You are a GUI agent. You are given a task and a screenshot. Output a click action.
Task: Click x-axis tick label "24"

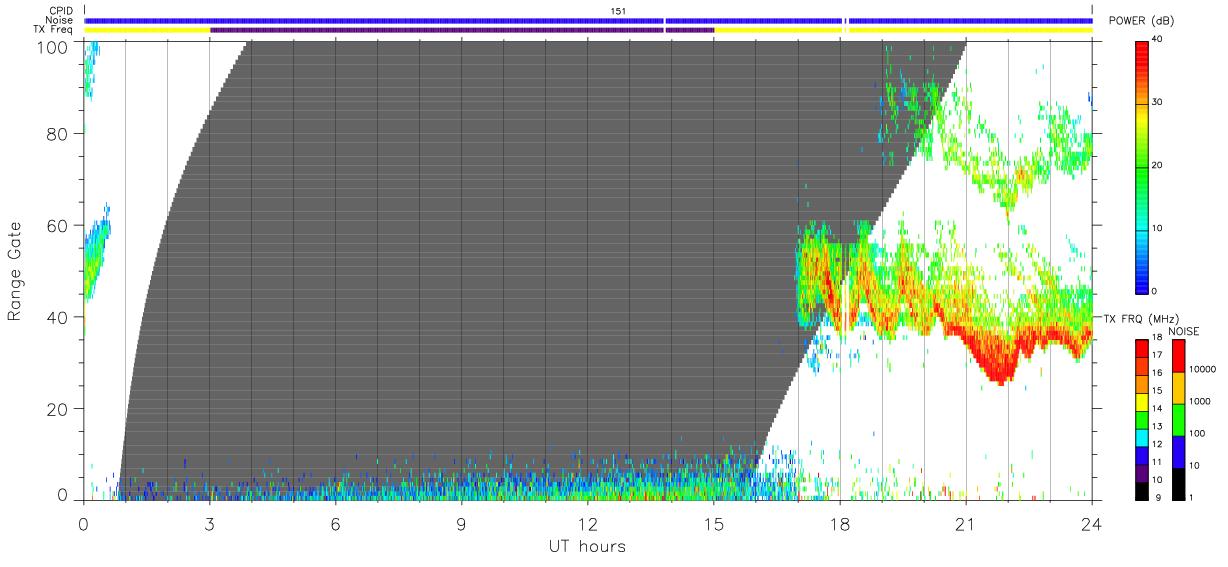[x=1092, y=523]
